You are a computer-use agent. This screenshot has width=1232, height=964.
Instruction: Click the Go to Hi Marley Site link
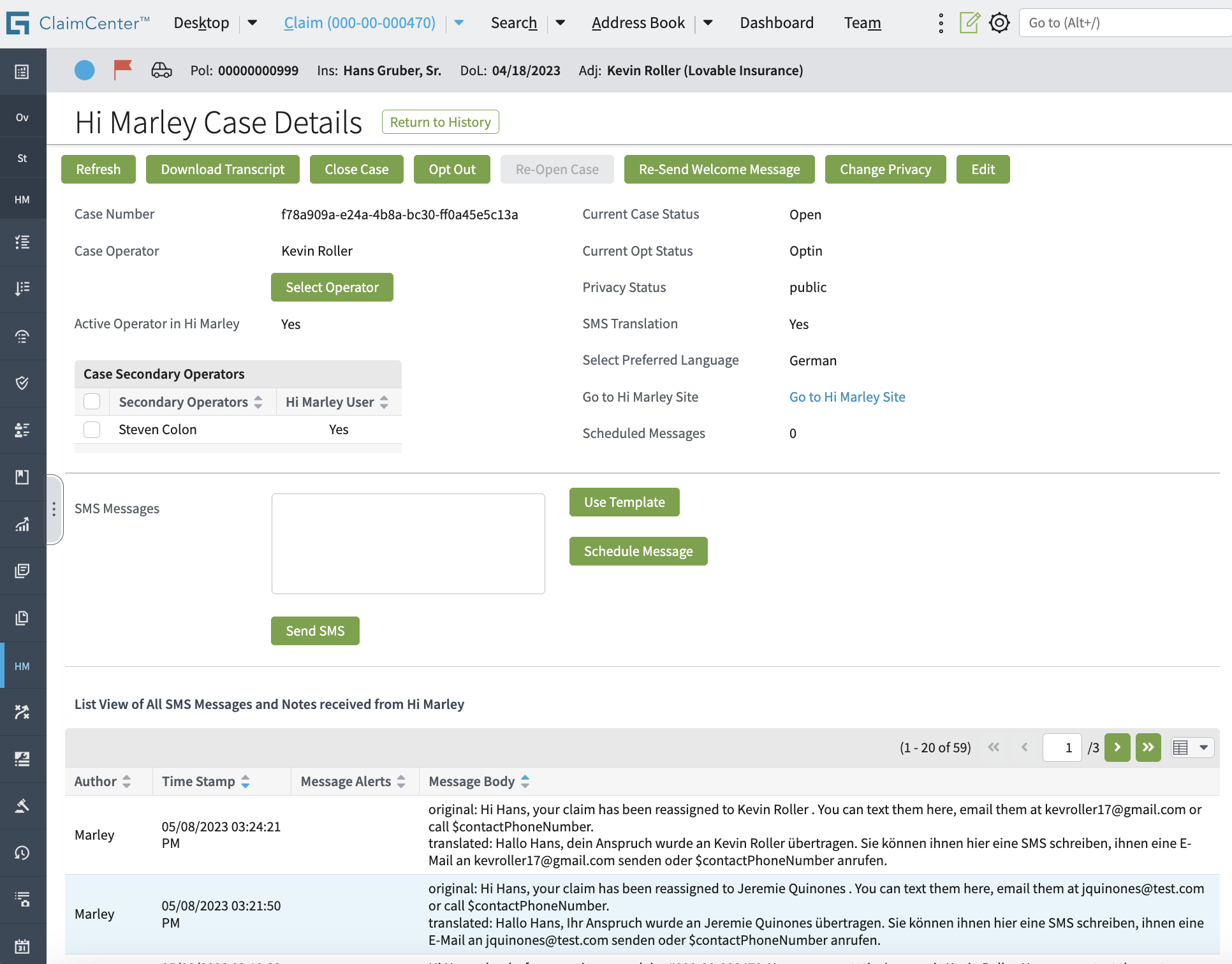tap(847, 397)
